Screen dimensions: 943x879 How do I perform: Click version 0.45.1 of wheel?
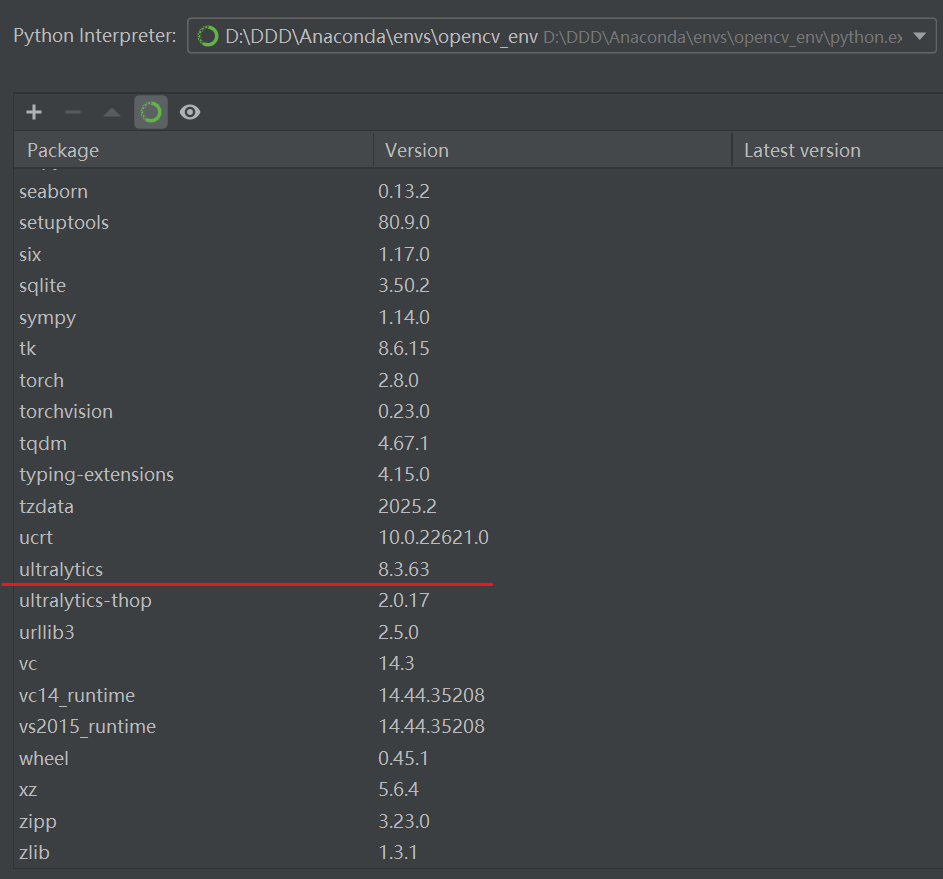403,758
